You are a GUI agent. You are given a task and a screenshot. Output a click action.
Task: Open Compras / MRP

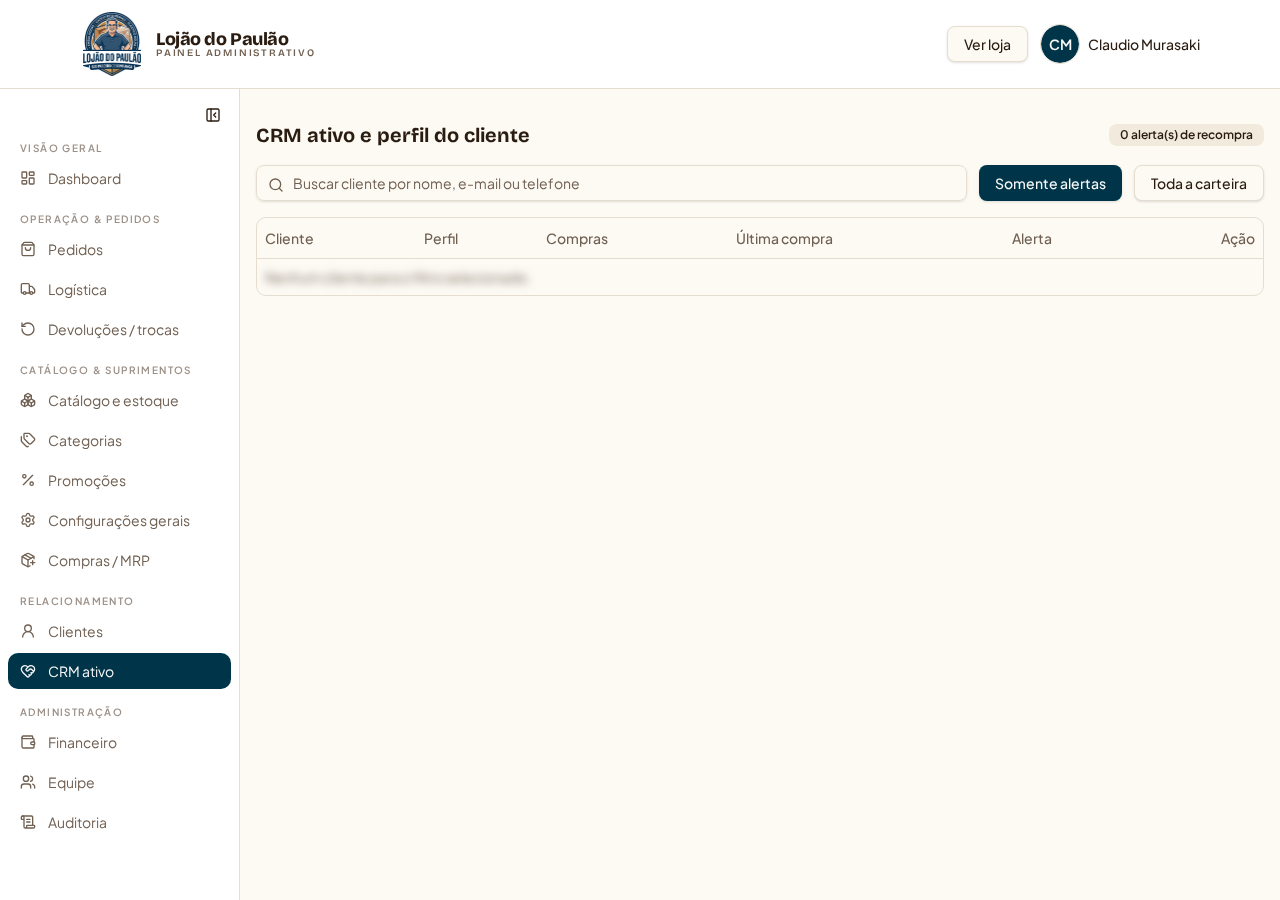[x=119, y=560]
